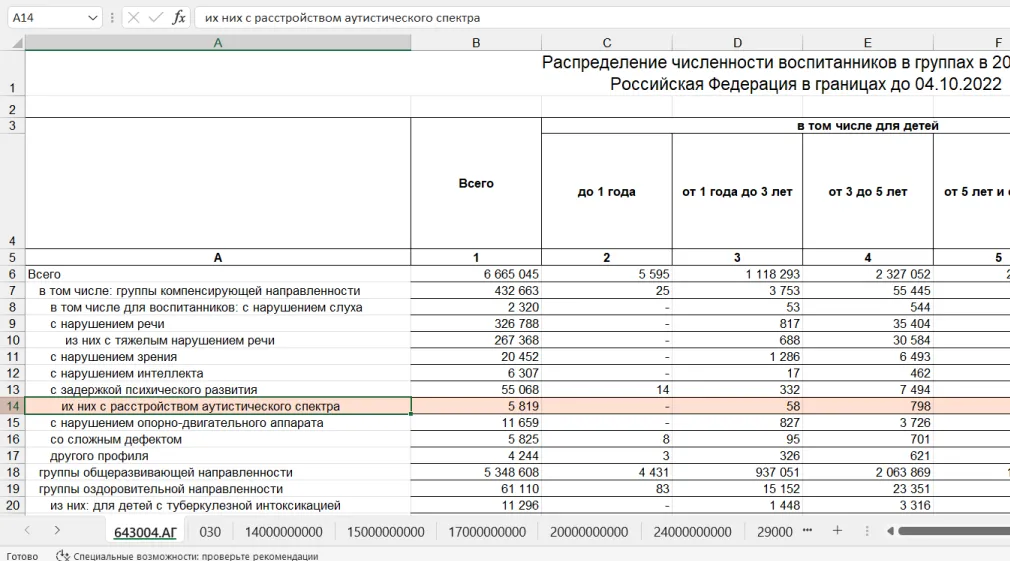This screenshot has width=1010, height=561.
Task: Click the accessibility status bar icon
Action: click(62, 555)
